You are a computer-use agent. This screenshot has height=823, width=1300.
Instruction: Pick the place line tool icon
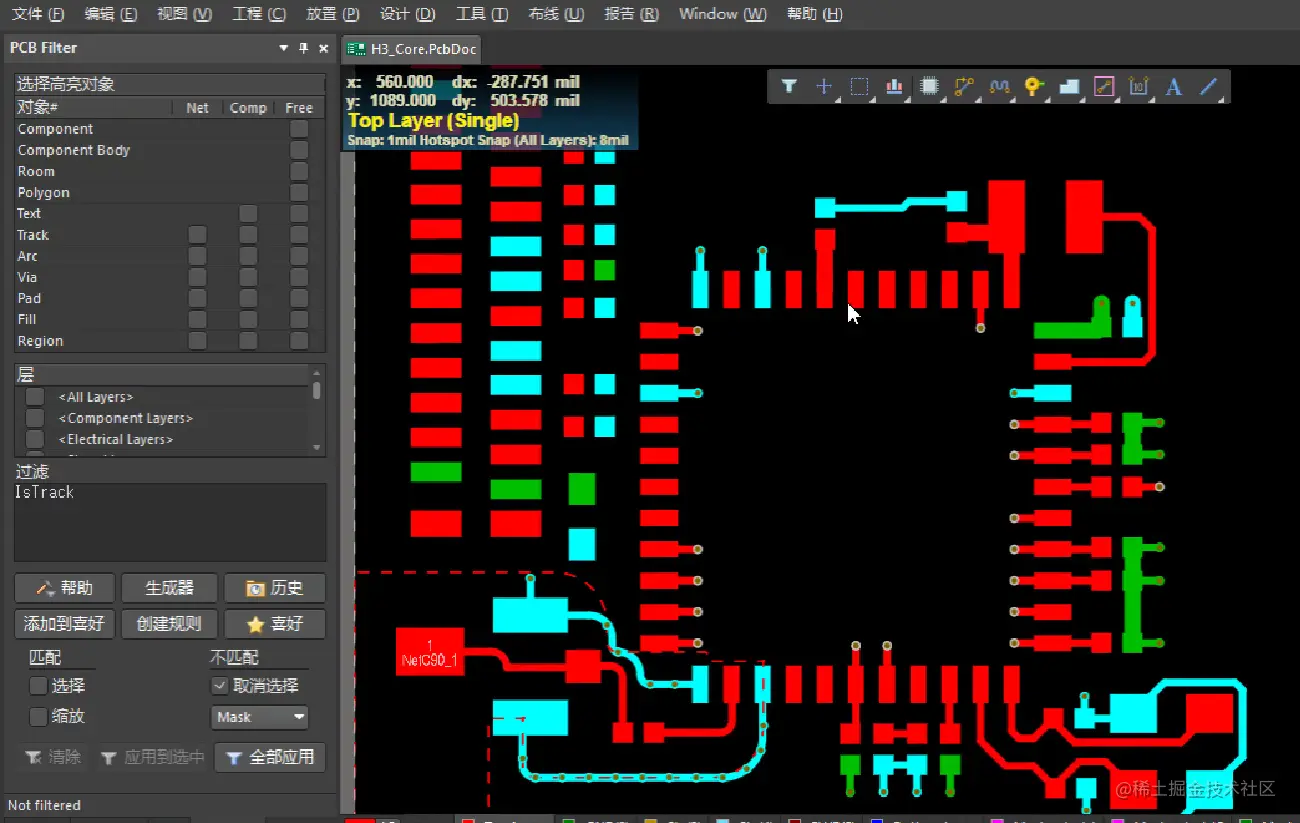click(x=1209, y=87)
